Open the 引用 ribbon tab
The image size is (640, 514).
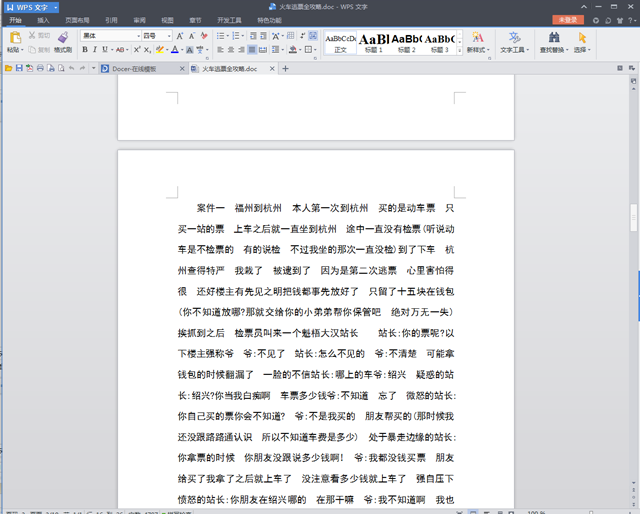[111, 20]
